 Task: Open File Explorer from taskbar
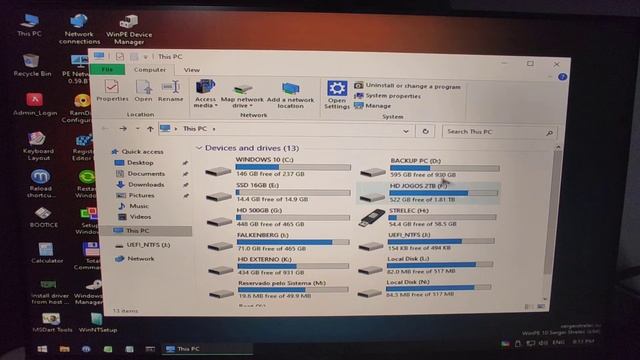pyautogui.click(x=64, y=349)
